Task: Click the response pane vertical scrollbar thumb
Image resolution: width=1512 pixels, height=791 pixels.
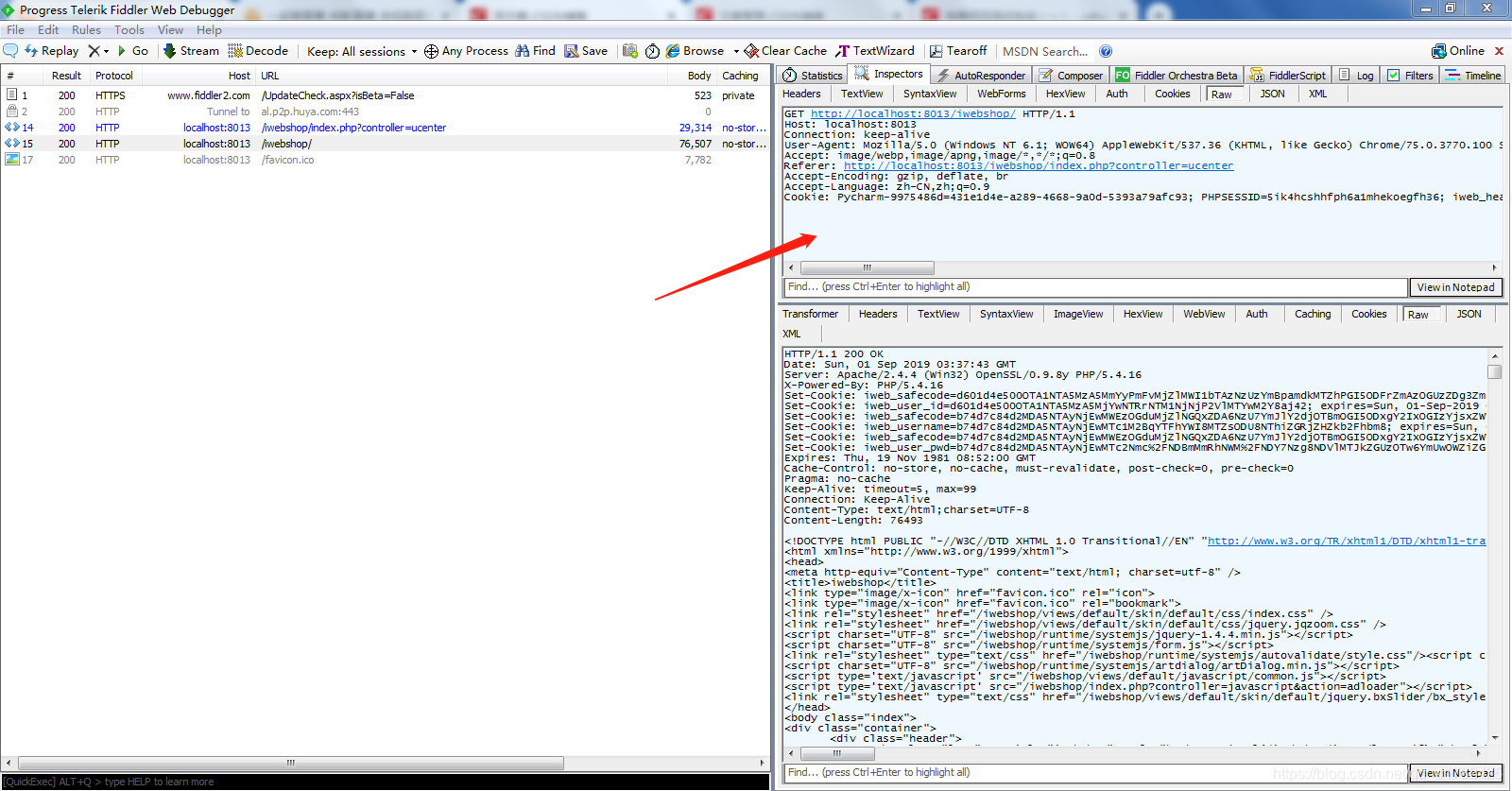Action: coord(1494,372)
